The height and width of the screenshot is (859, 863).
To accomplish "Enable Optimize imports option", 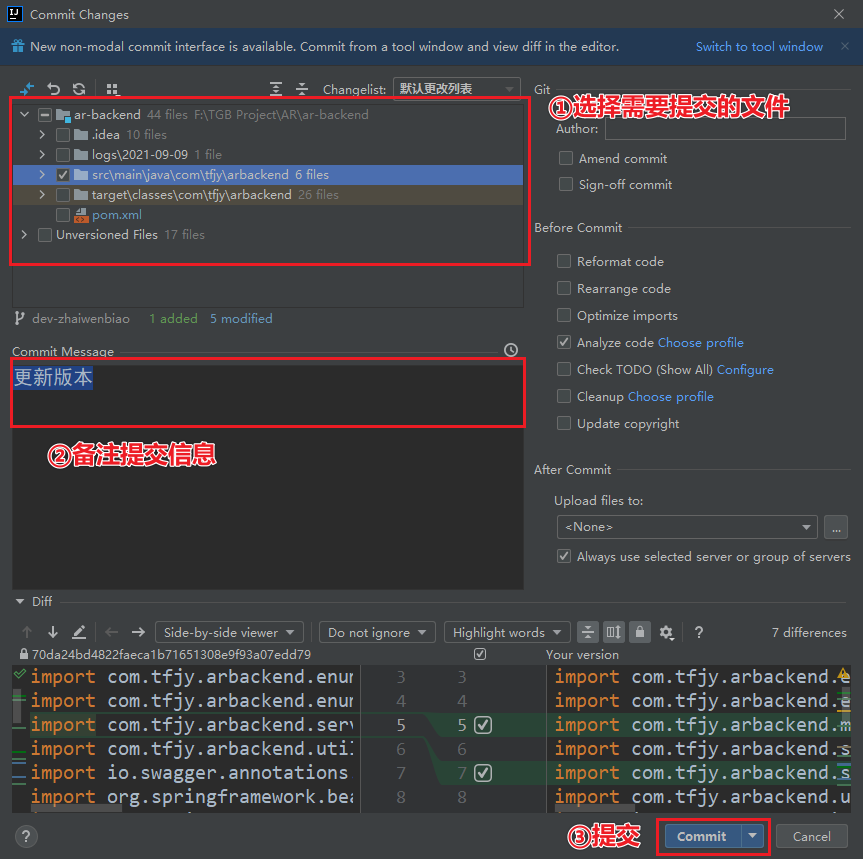I will point(564,315).
